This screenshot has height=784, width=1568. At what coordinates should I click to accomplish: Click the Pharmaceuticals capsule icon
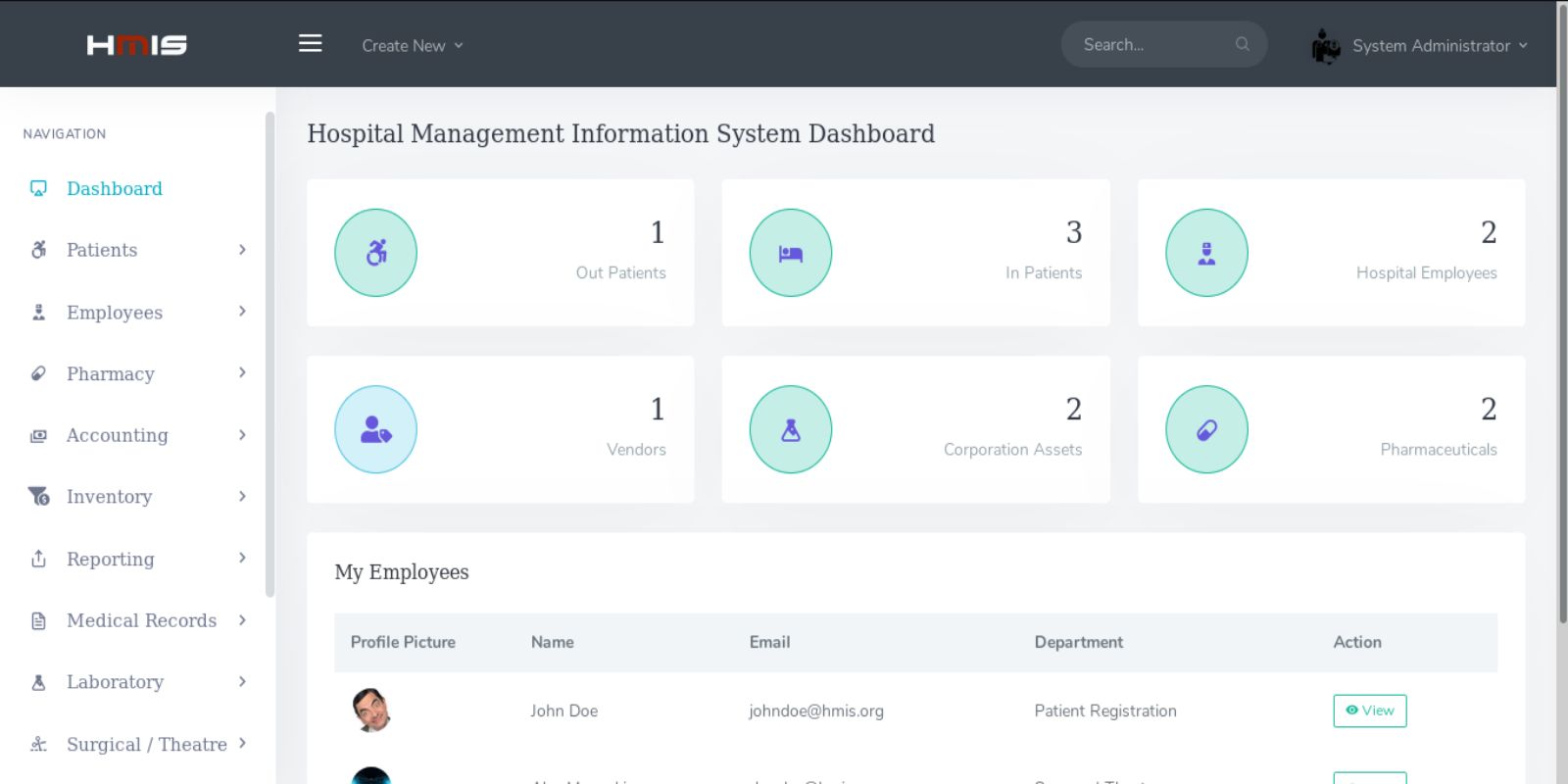pyautogui.click(x=1206, y=429)
